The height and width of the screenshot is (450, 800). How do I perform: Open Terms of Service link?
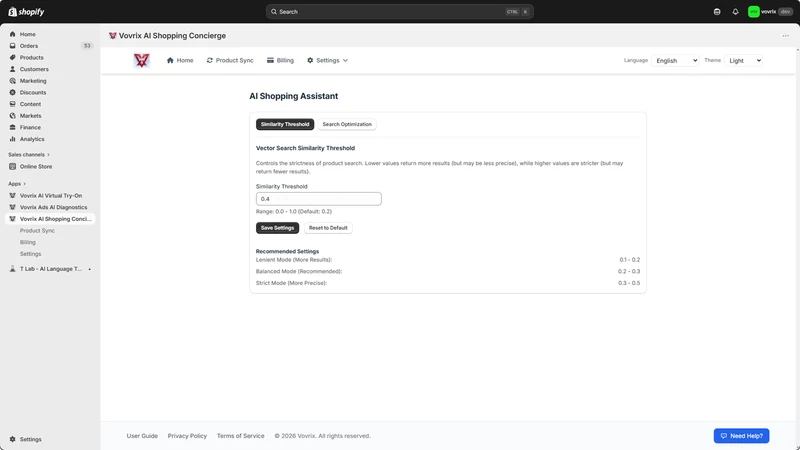click(x=240, y=436)
